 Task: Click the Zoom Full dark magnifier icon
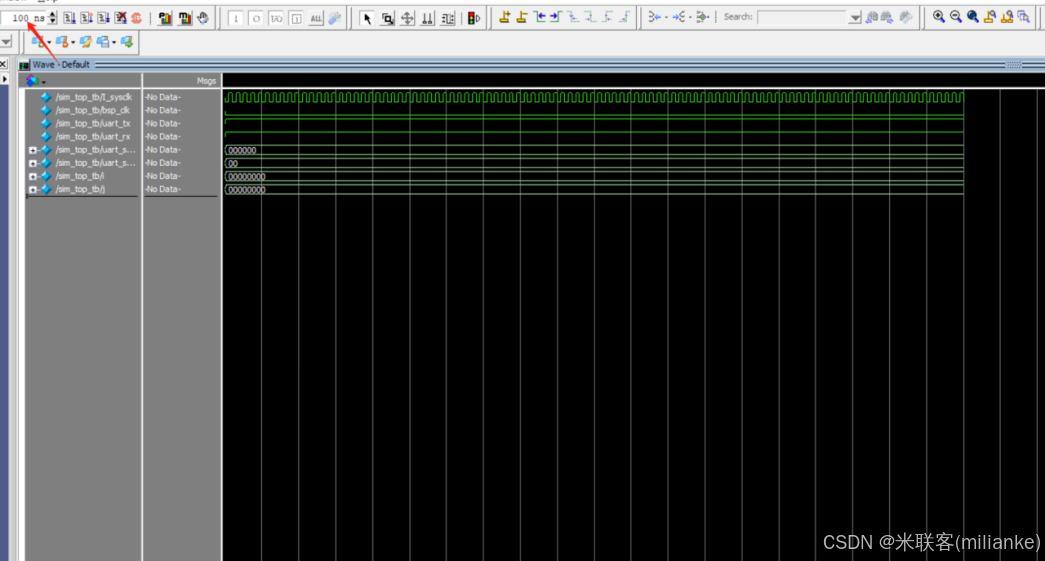(972, 17)
